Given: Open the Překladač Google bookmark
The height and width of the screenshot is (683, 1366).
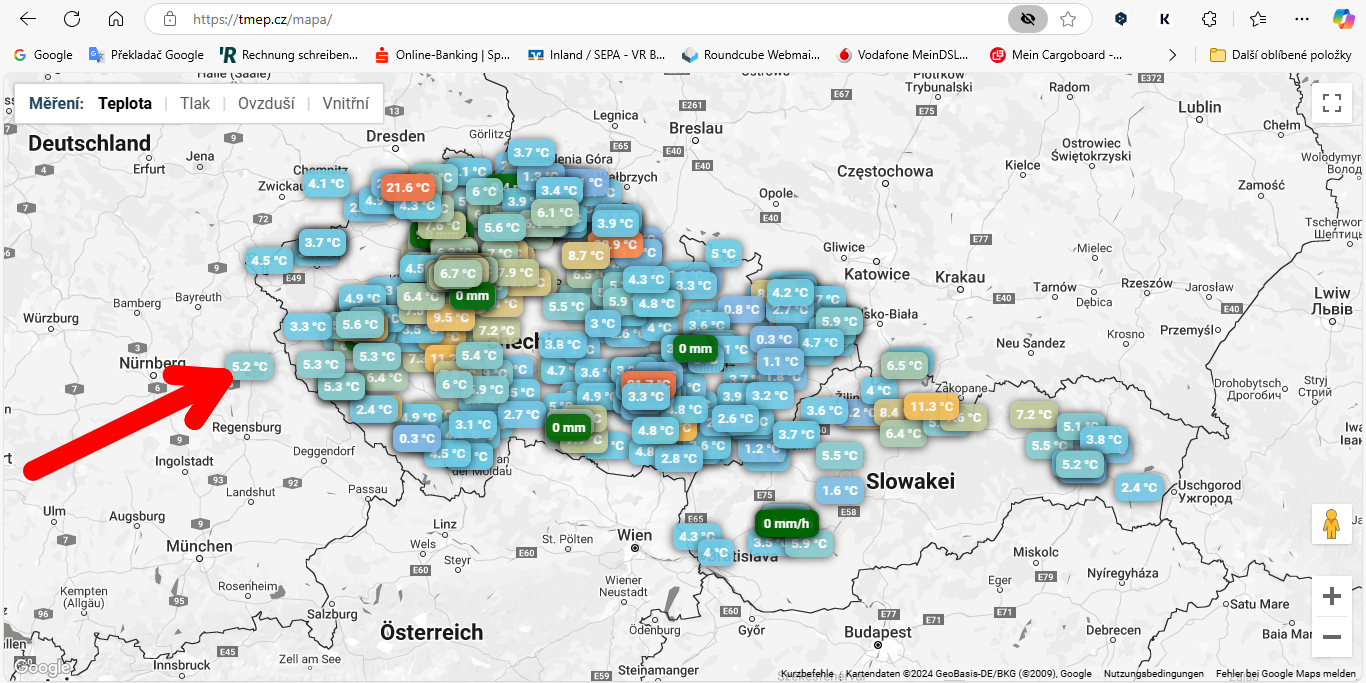Looking at the screenshot, I should 146,55.
